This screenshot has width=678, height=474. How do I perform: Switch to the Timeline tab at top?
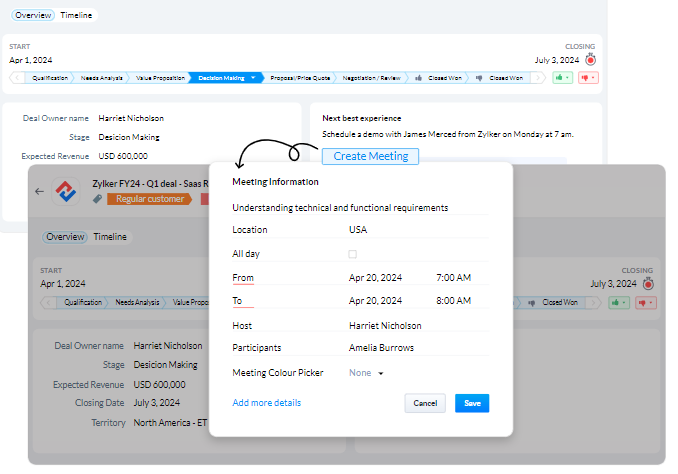pyautogui.click(x=76, y=16)
